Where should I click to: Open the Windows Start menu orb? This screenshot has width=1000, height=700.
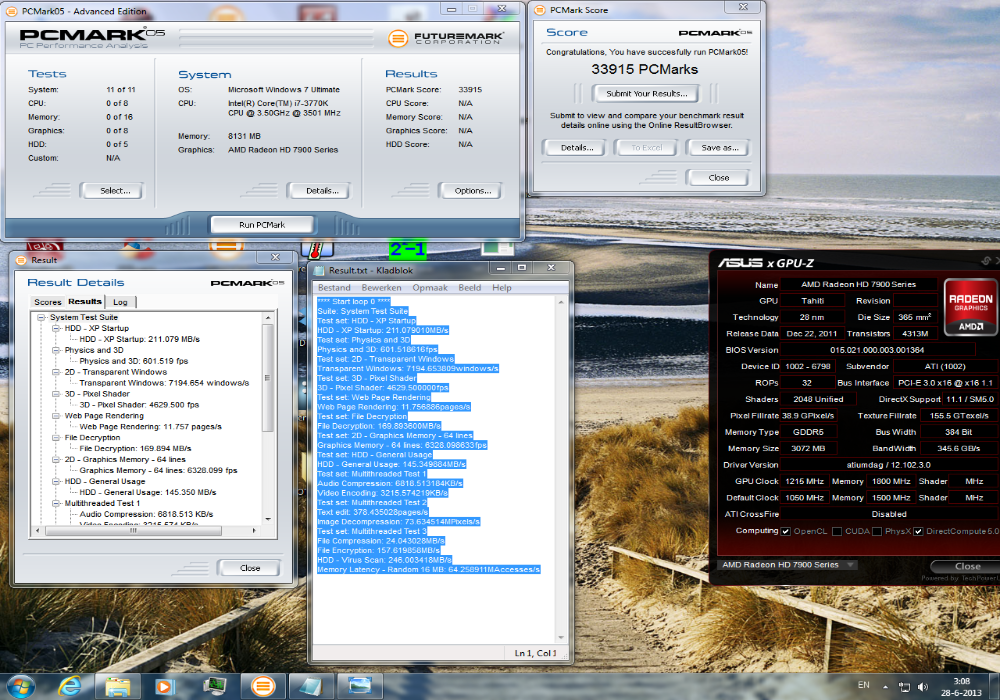coord(19,686)
